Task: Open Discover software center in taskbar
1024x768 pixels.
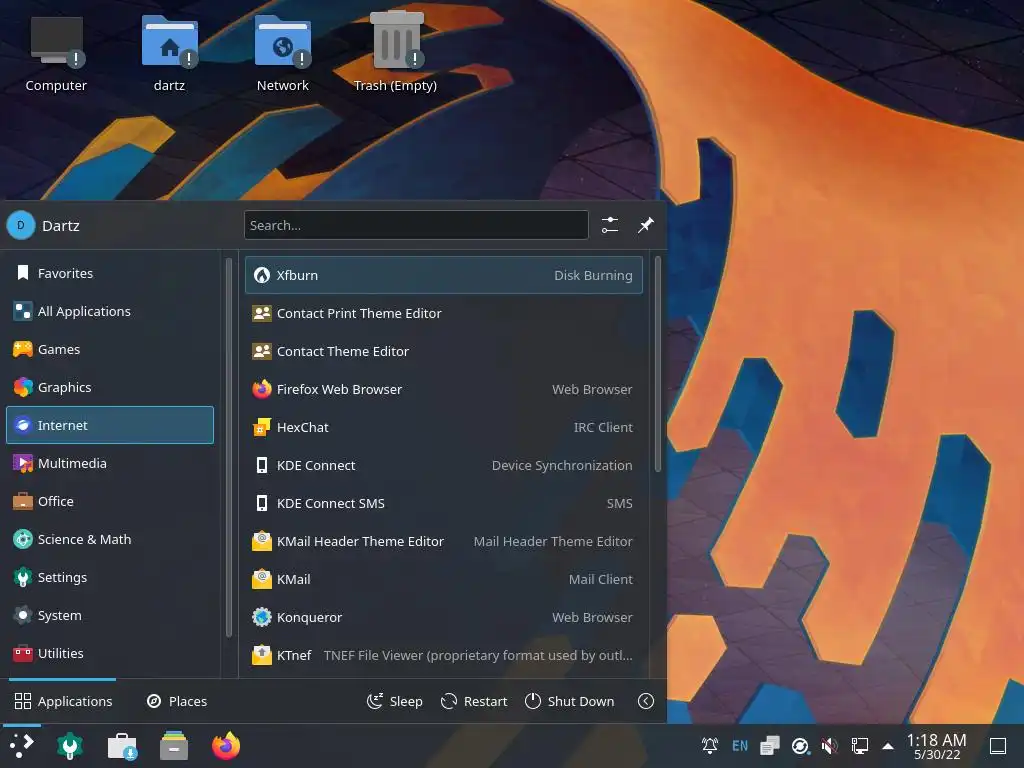Action: coord(122,746)
